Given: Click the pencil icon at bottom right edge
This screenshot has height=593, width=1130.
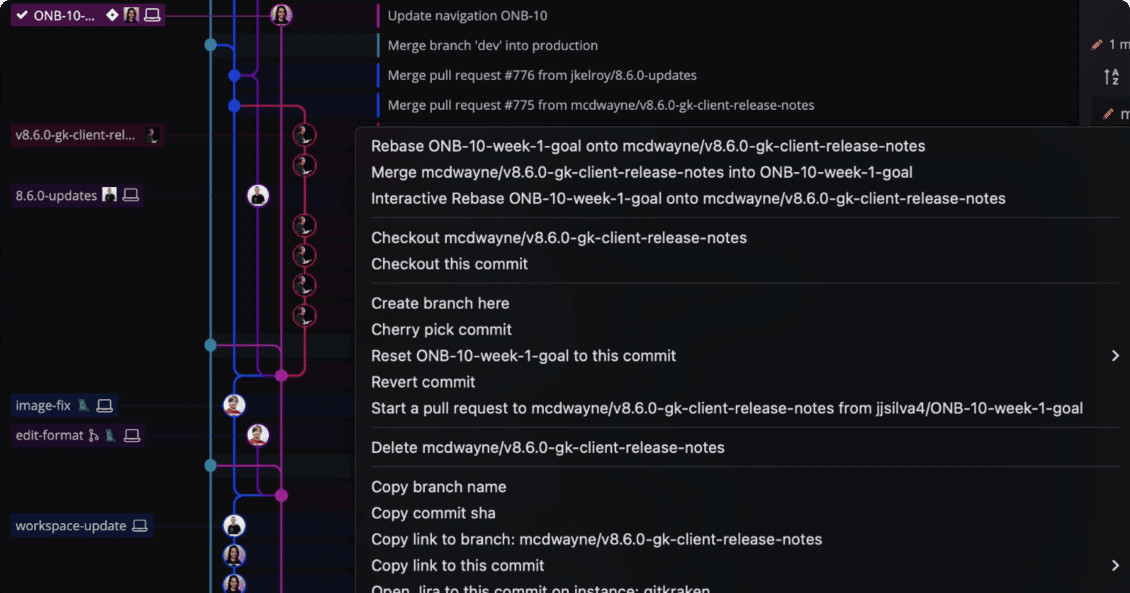Looking at the screenshot, I should pyautogui.click(x=1109, y=113).
